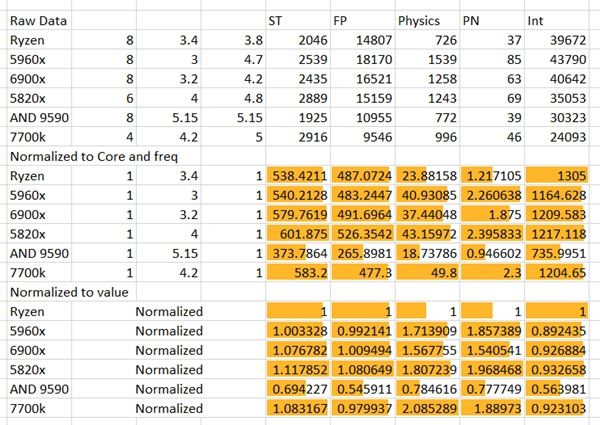This screenshot has width=600, height=425.
Task: Click the 'ST' column header cell
Action: tap(298, 21)
